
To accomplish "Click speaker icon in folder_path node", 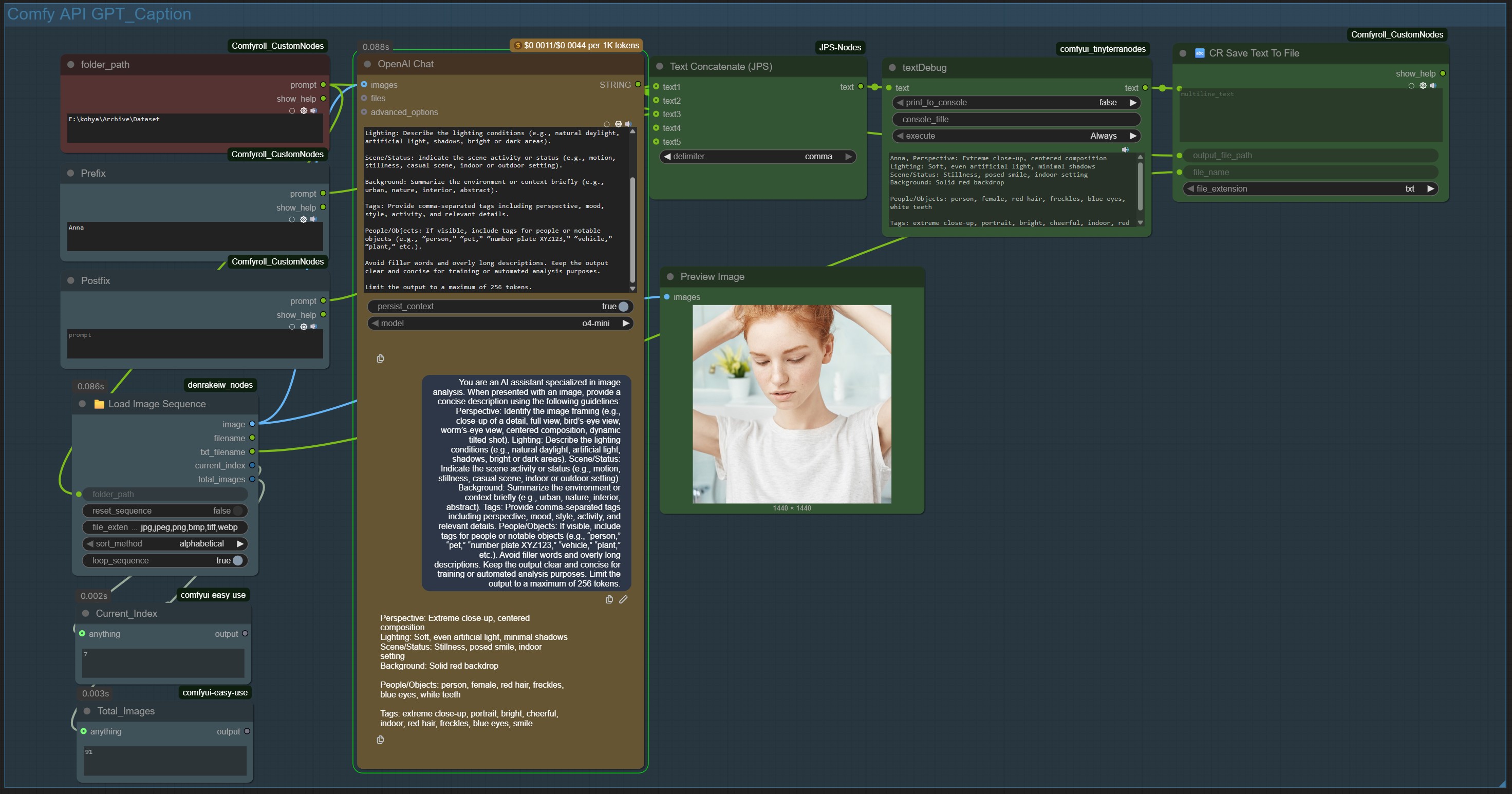I will point(314,110).
